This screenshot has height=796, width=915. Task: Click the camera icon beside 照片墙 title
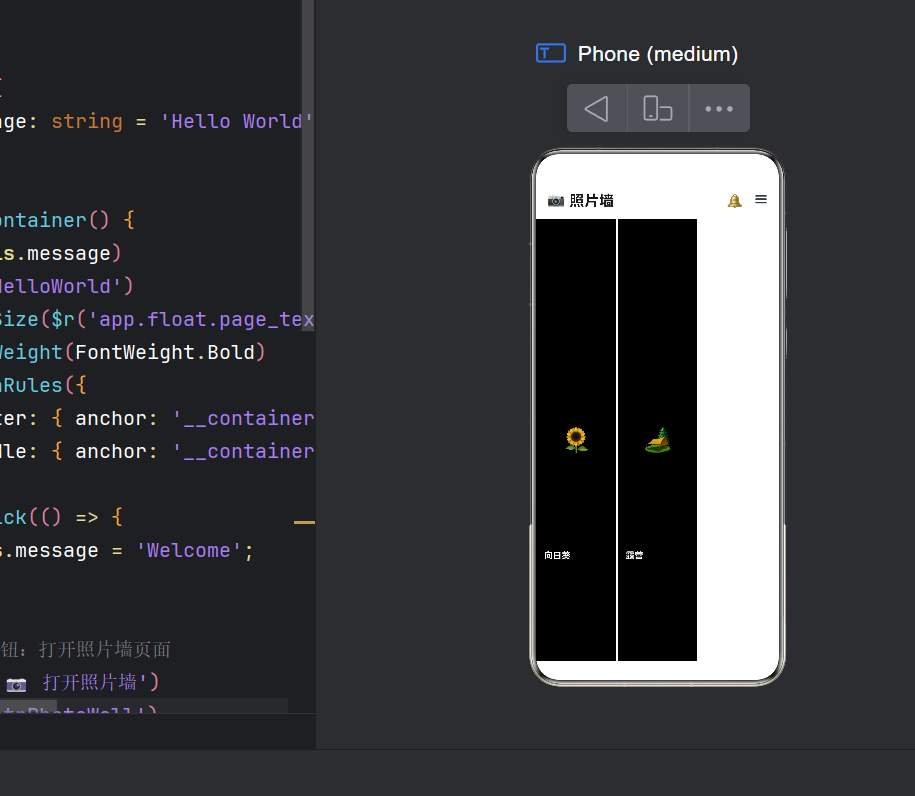[x=556, y=201]
